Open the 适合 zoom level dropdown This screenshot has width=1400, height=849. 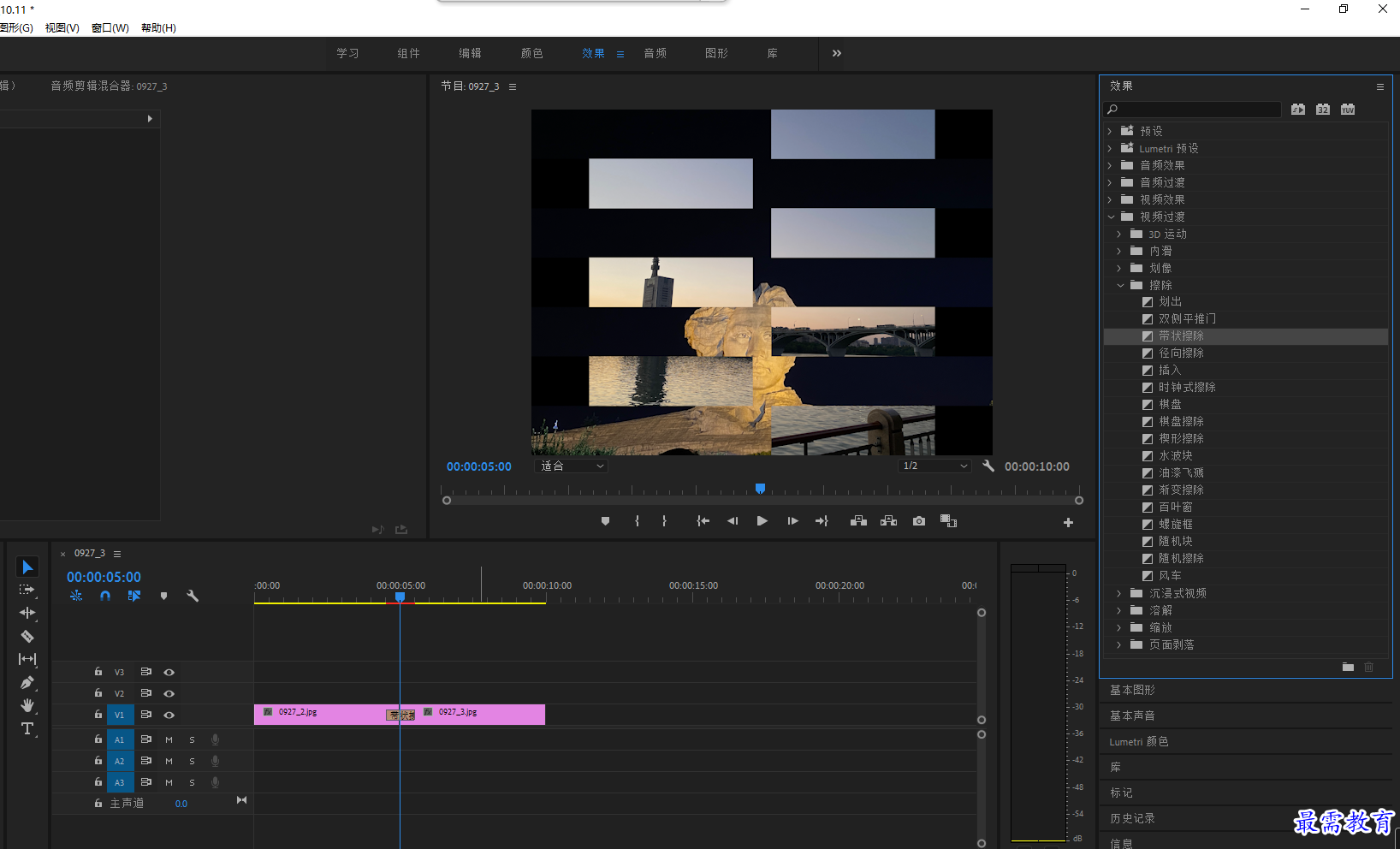pyautogui.click(x=571, y=466)
